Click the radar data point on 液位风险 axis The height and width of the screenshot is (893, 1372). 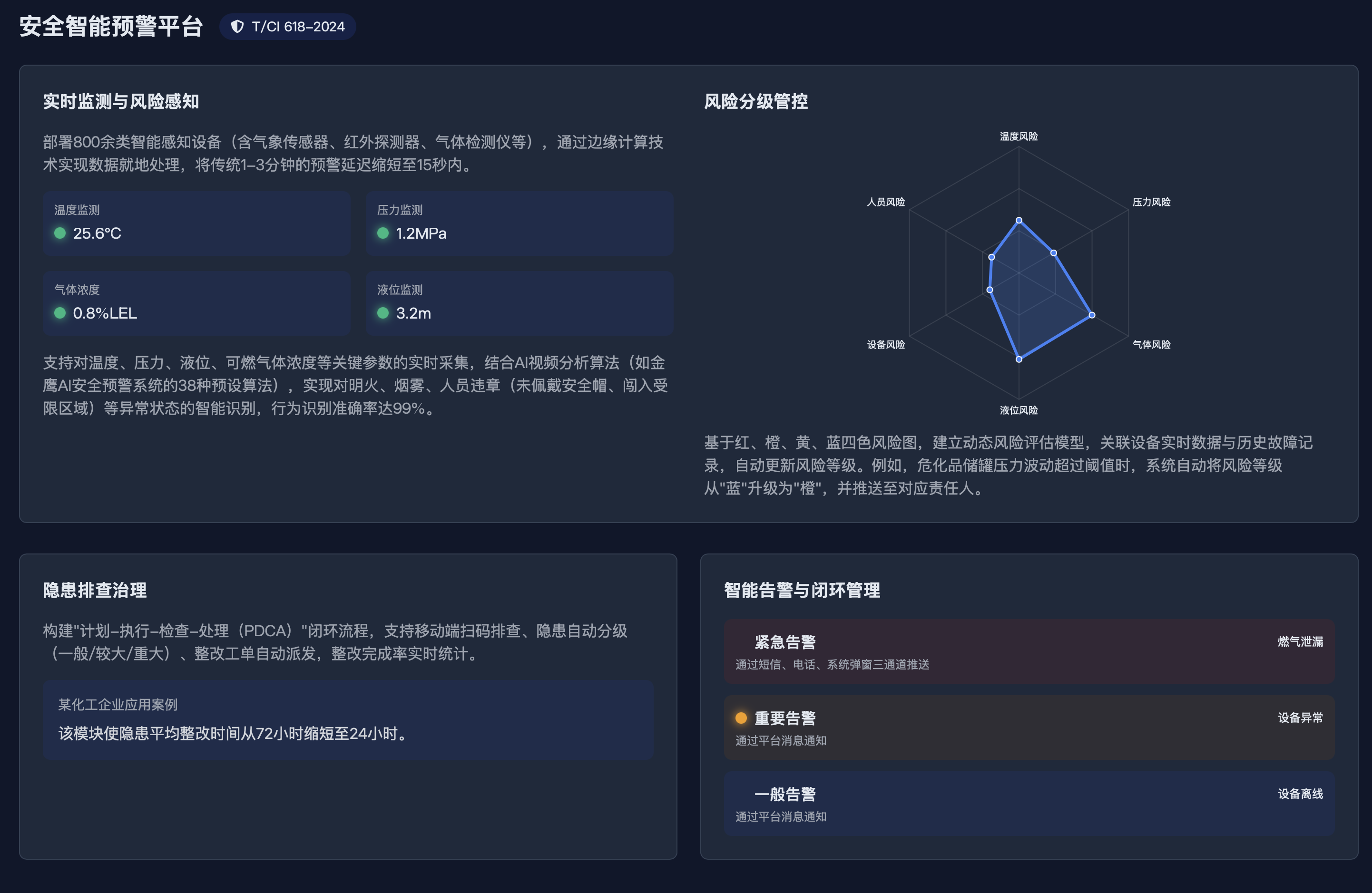pos(1019,359)
